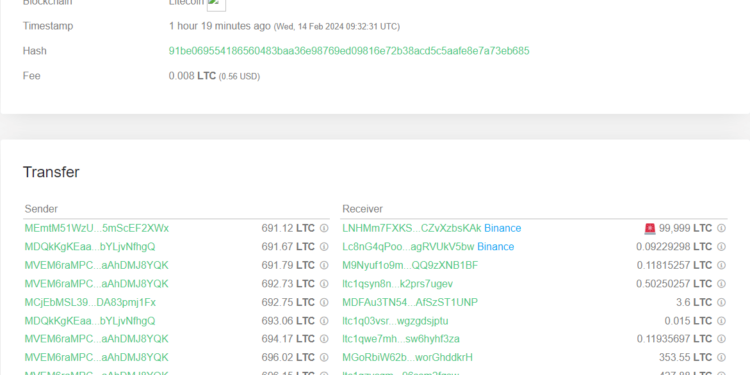Click info icon next to 0.015 LTC

pyautogui.click(x=721, y=320)
